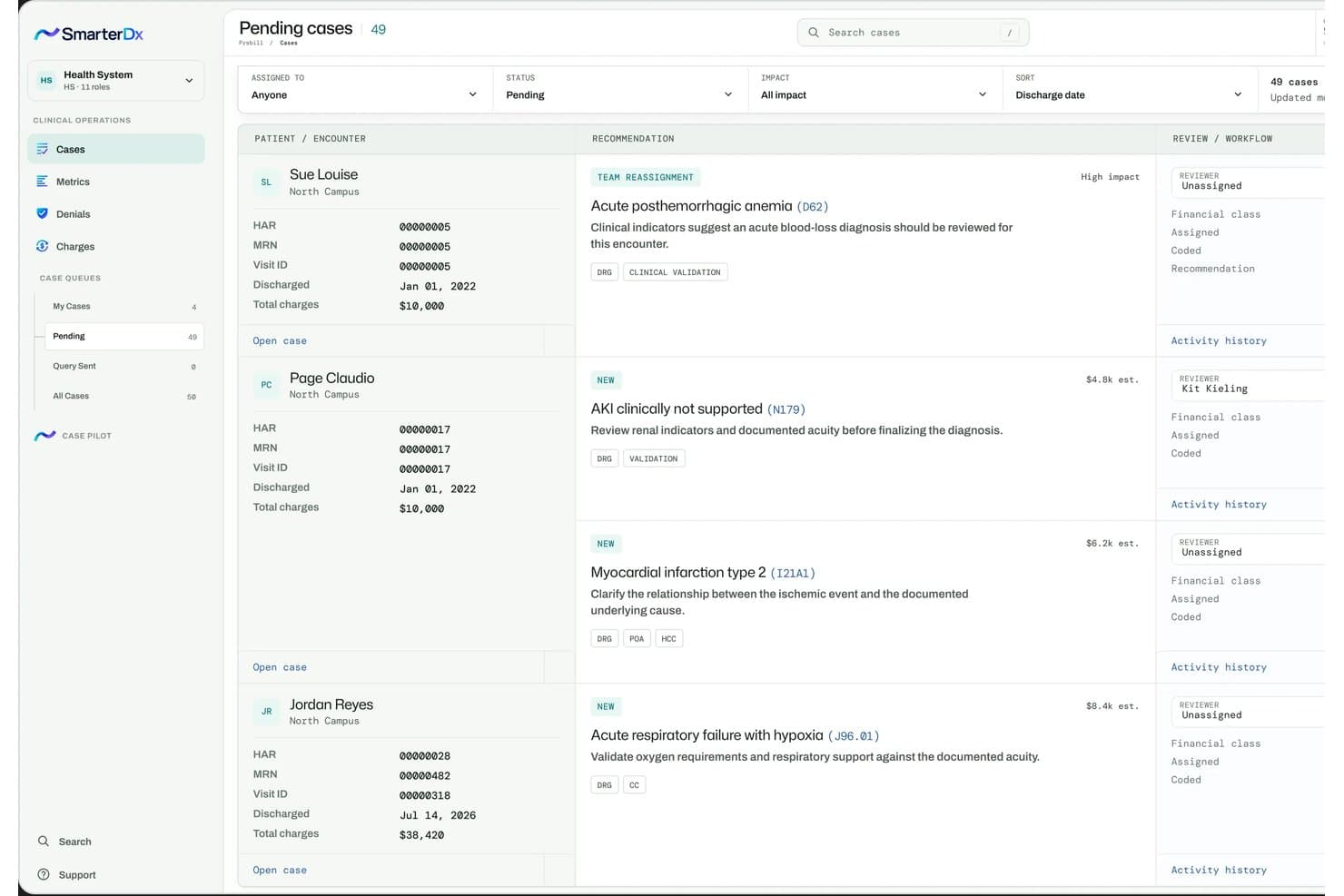
Task: Open the Impact All impact dropdown
Action: (875, 89)
